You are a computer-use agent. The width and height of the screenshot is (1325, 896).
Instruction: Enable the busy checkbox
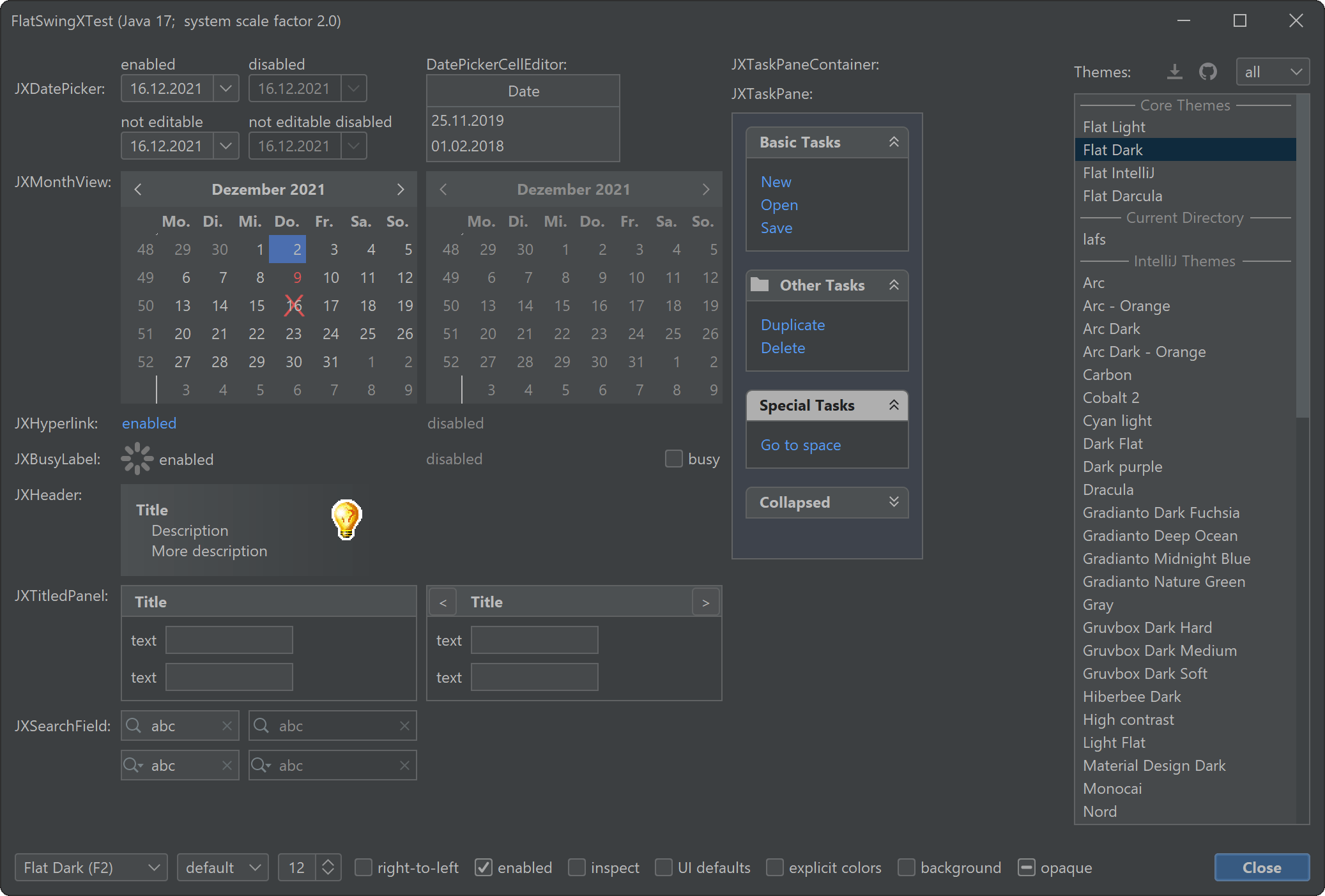point(674,459)
